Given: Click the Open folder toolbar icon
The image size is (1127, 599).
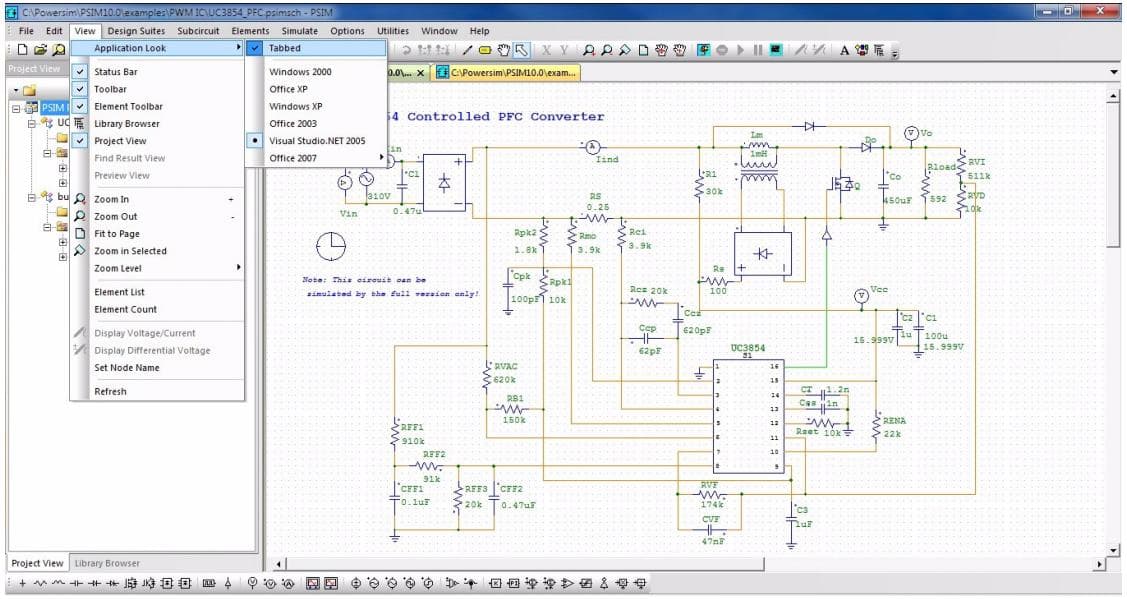Looking at the screenshot, I should pos(40,50).
